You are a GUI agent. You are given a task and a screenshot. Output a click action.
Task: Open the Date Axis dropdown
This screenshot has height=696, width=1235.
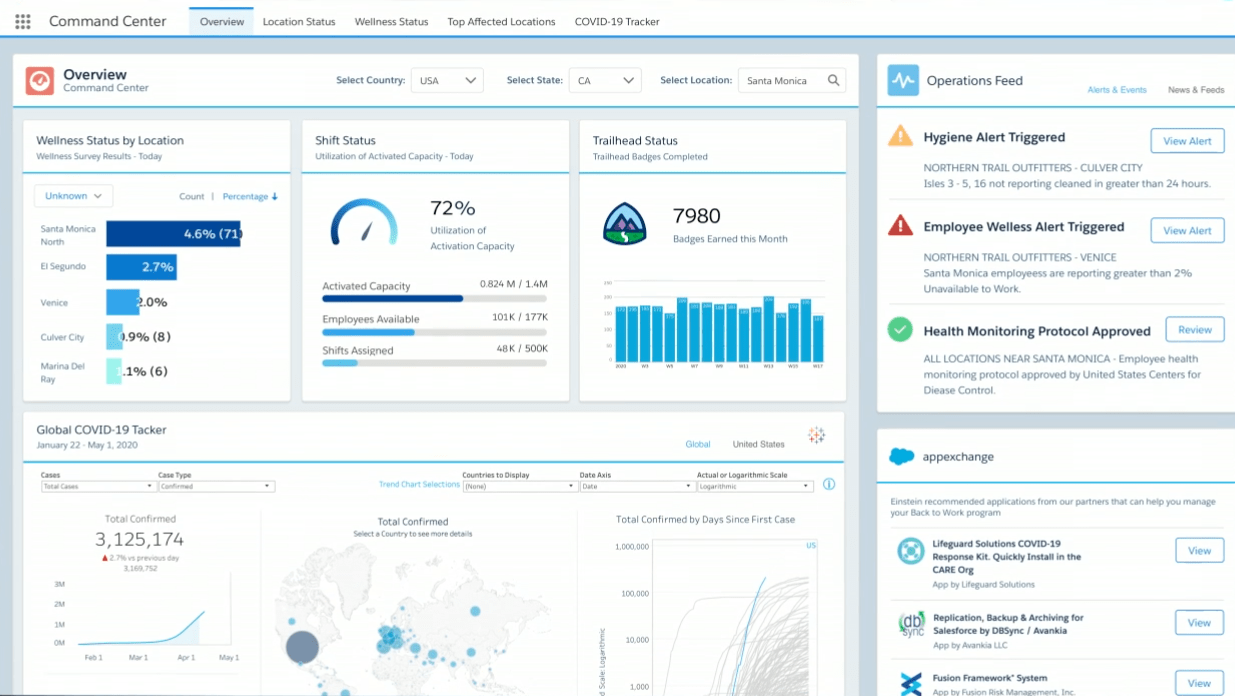pos(637,486)
